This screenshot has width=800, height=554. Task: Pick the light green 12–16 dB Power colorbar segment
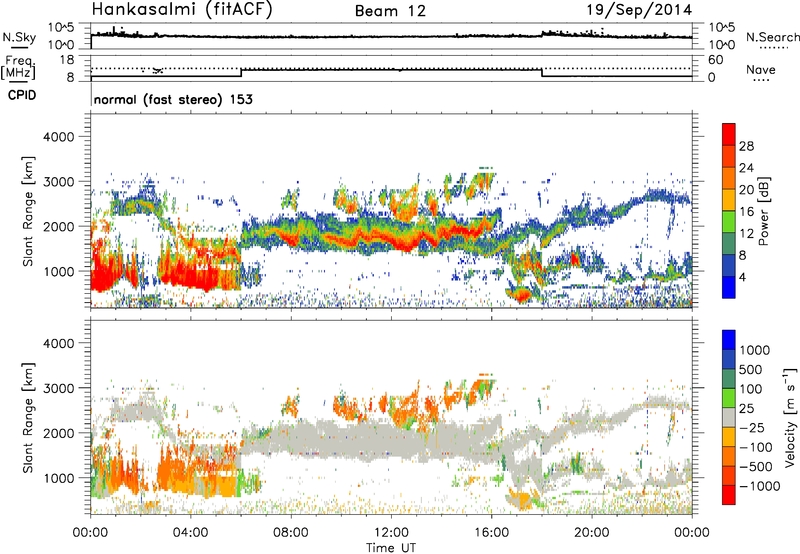(x=729, y=222)
